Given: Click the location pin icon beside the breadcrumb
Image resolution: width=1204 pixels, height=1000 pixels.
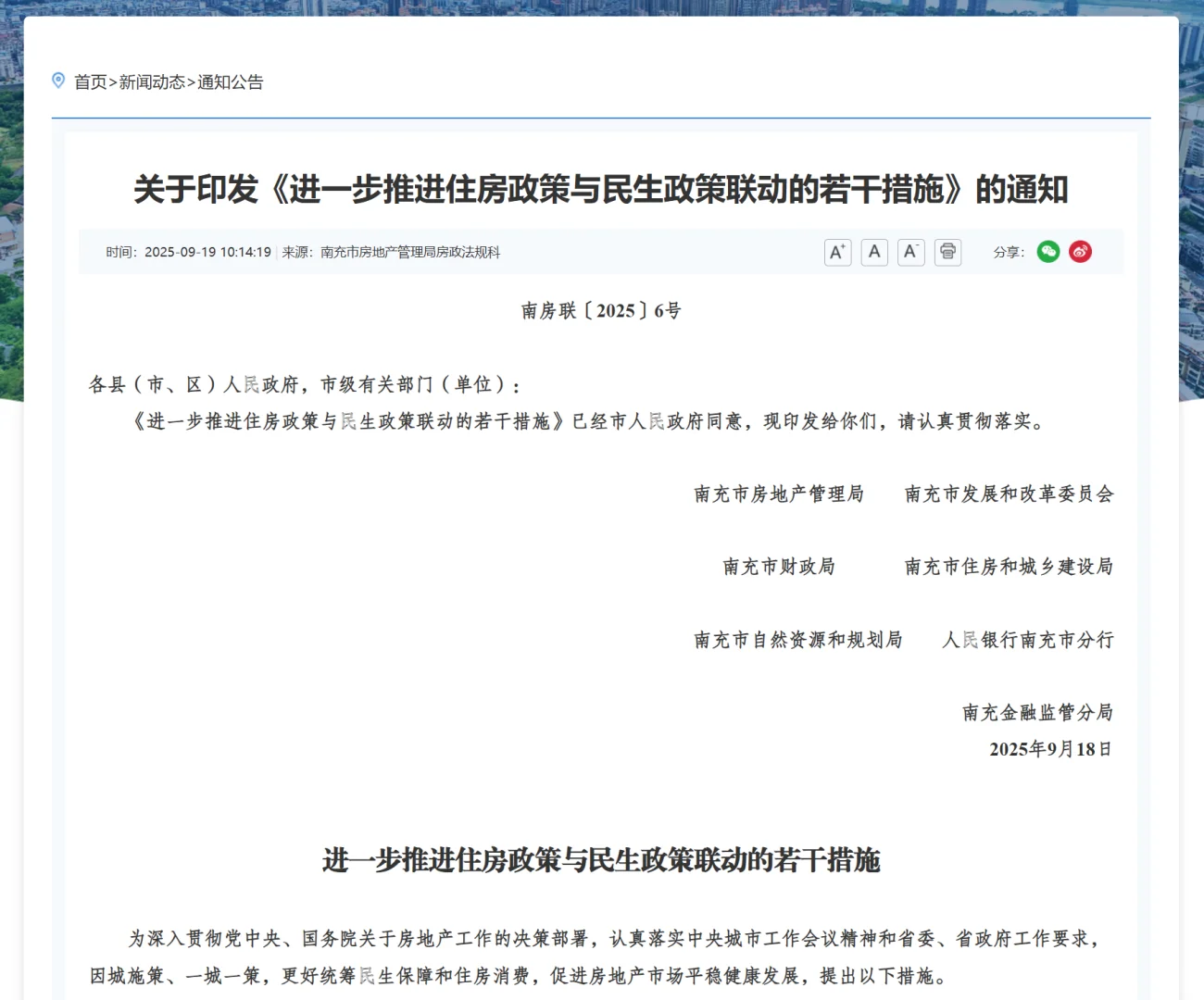Looking at the screenshot, I should click(58, 81).
